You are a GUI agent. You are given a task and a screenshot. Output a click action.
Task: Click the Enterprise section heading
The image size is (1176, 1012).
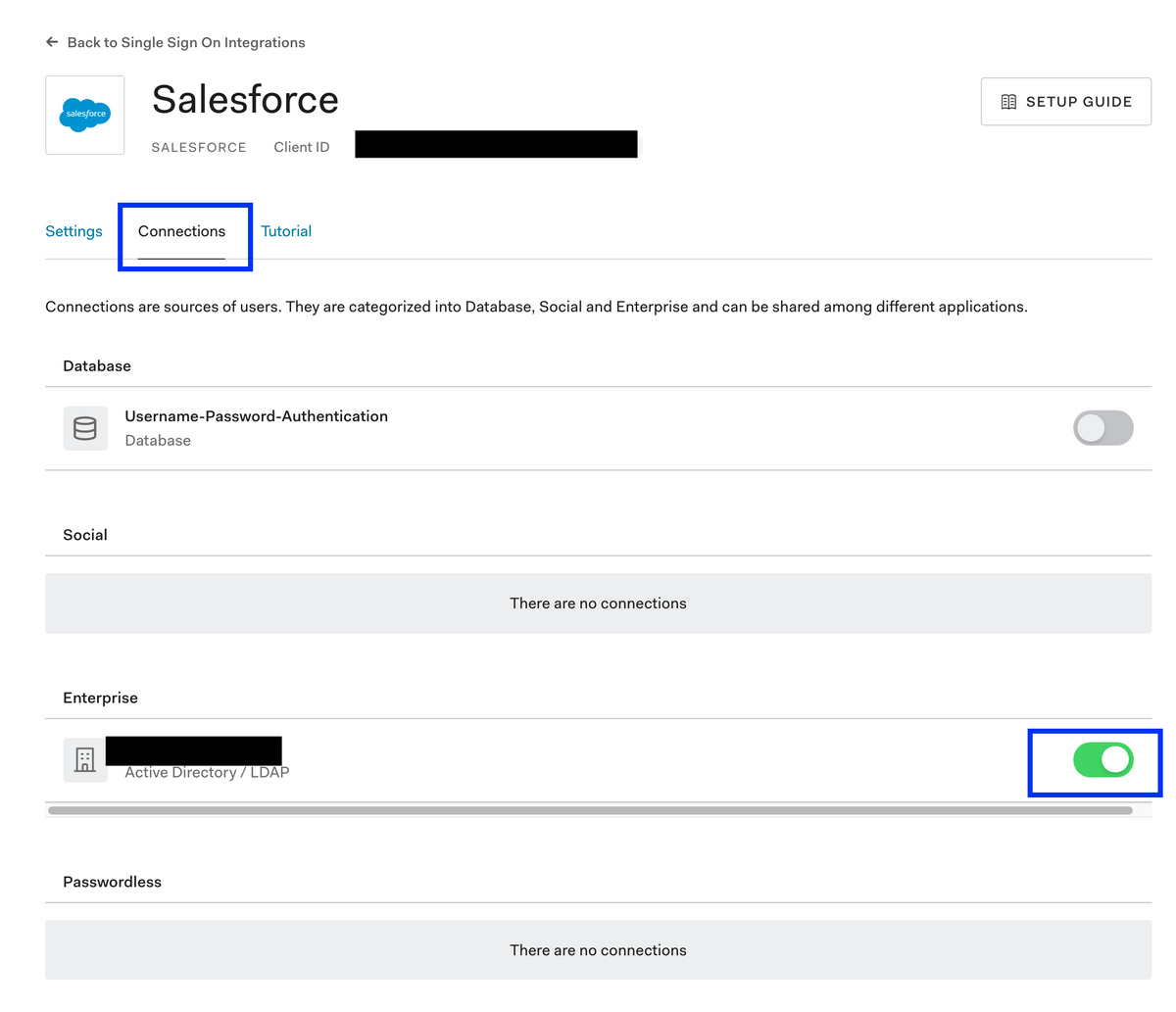tap(100, 698)
